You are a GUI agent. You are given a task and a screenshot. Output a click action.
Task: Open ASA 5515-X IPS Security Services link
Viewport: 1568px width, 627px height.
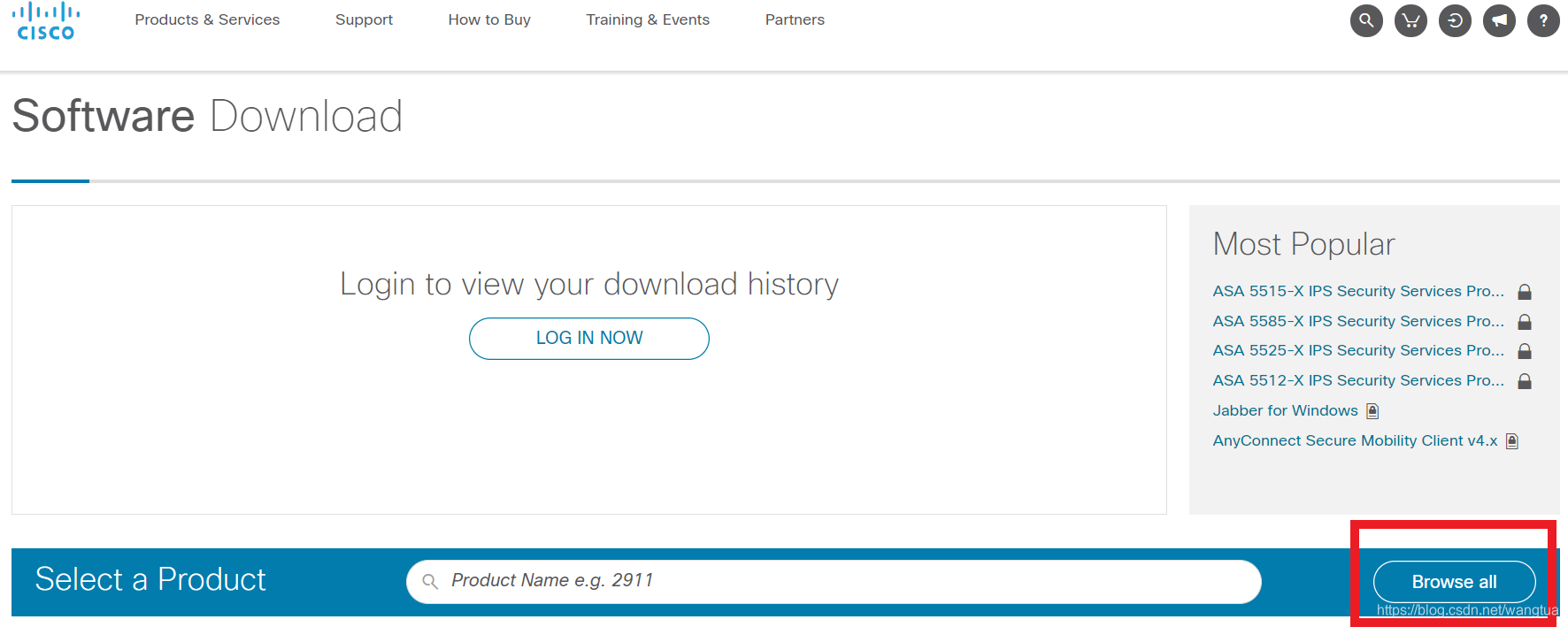1358,291
